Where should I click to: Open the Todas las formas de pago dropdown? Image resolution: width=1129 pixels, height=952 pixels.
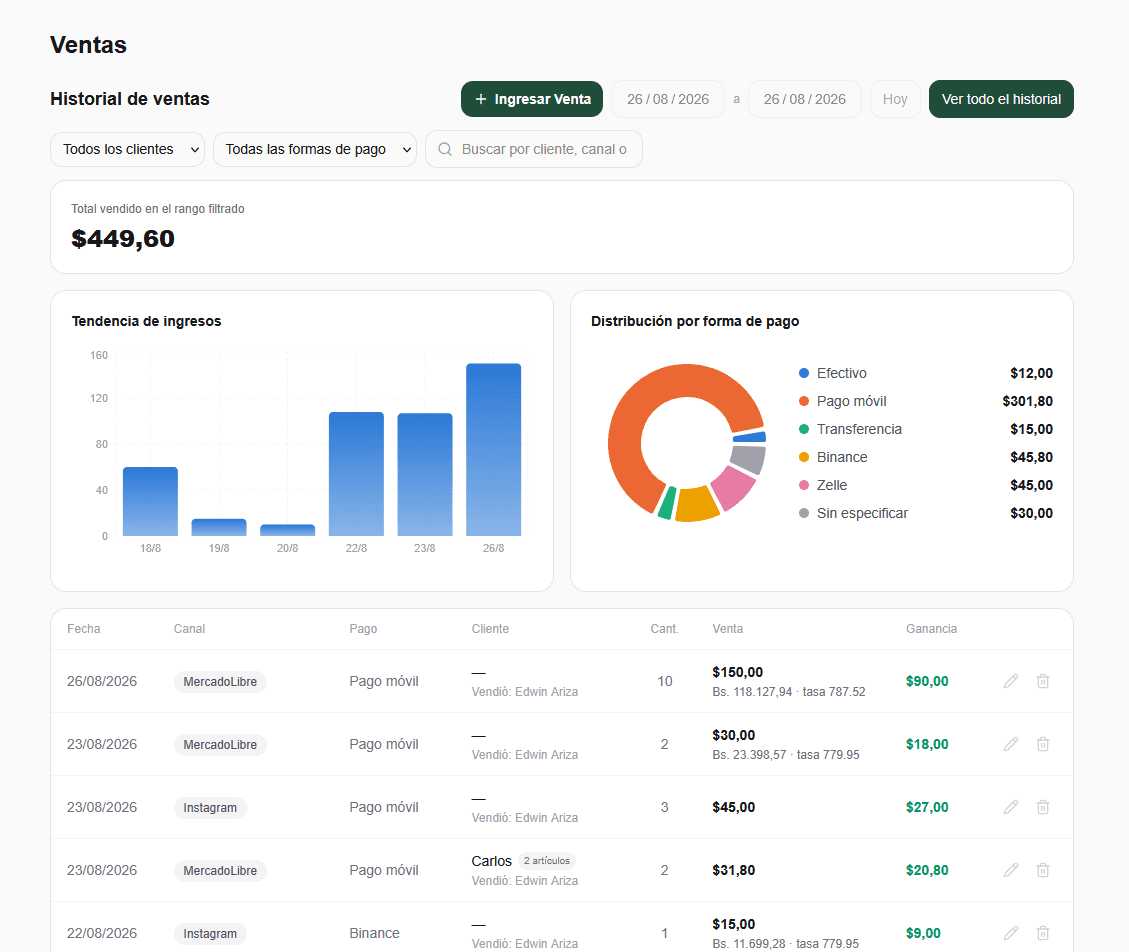[x=315, y=149]
